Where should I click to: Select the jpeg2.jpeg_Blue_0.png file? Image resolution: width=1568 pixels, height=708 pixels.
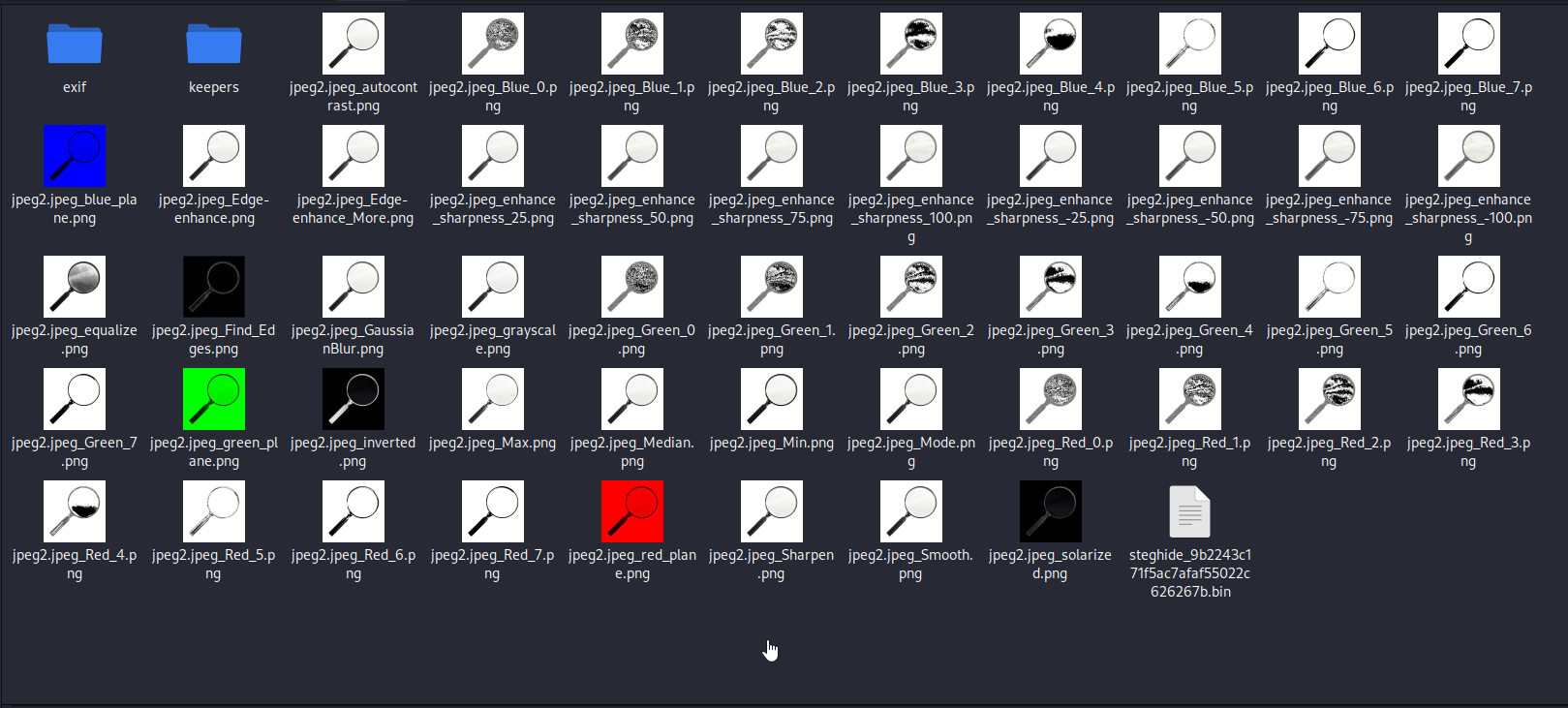[x=493, y=44]
